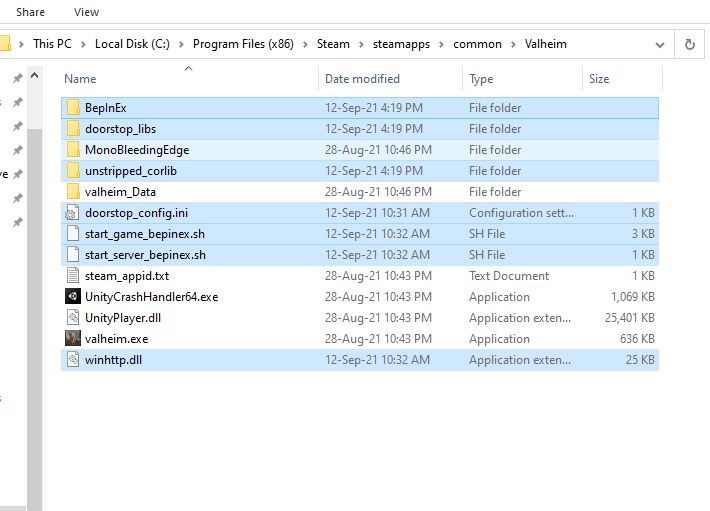Click the valheim_Data folder icon

point(73,192)
